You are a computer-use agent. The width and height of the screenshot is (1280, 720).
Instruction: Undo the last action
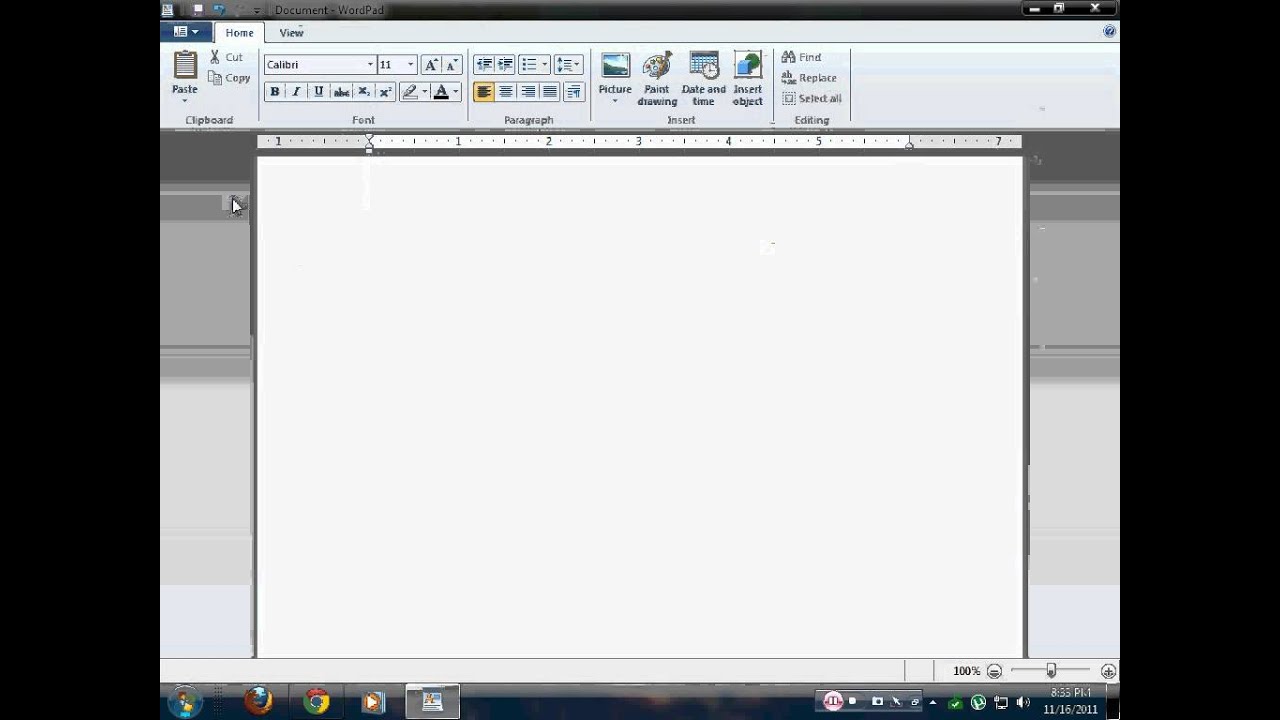pyautogui.click(x=219, y=10)
